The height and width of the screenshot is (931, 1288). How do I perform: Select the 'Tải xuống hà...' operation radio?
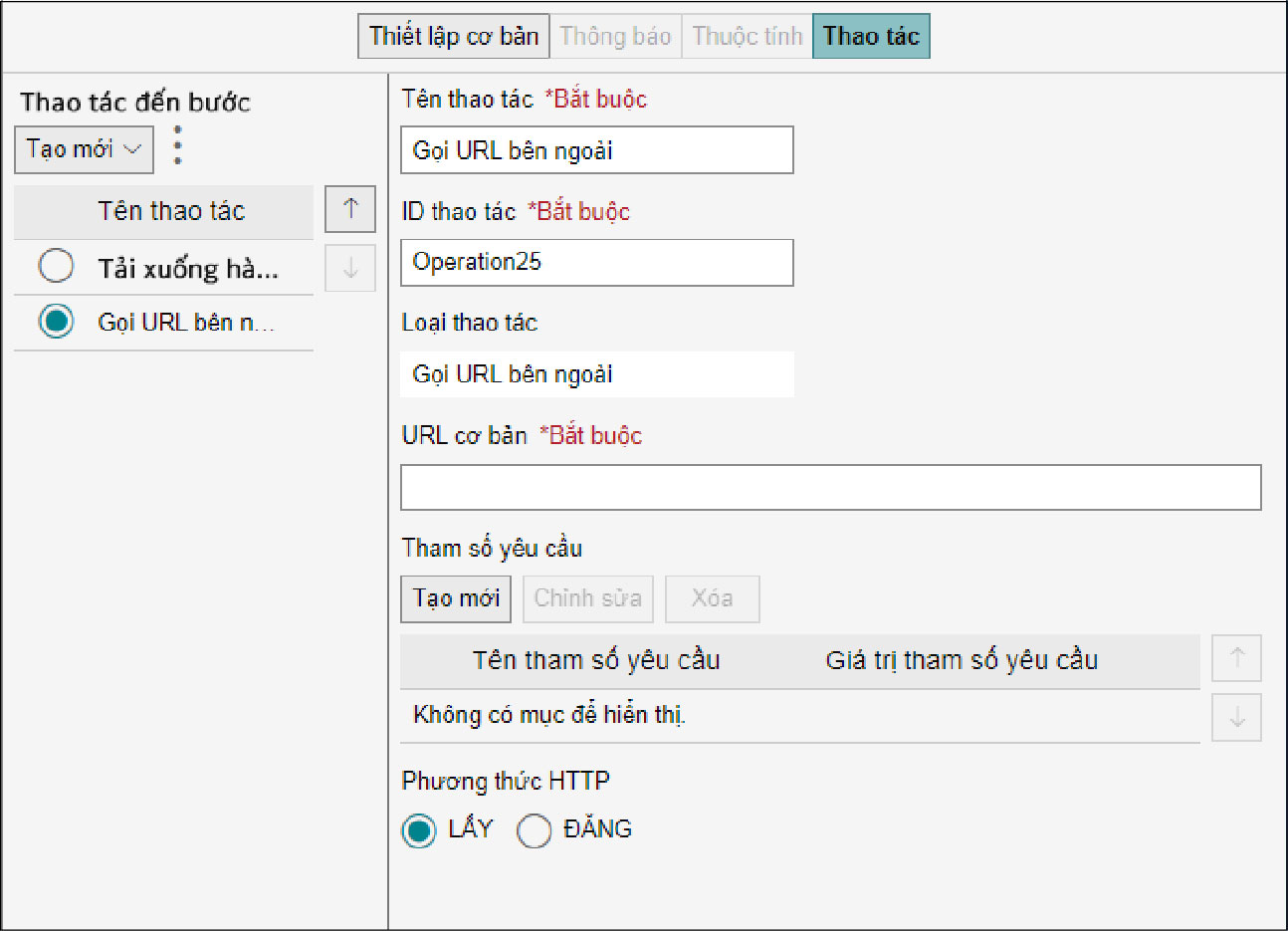point(56,266)
